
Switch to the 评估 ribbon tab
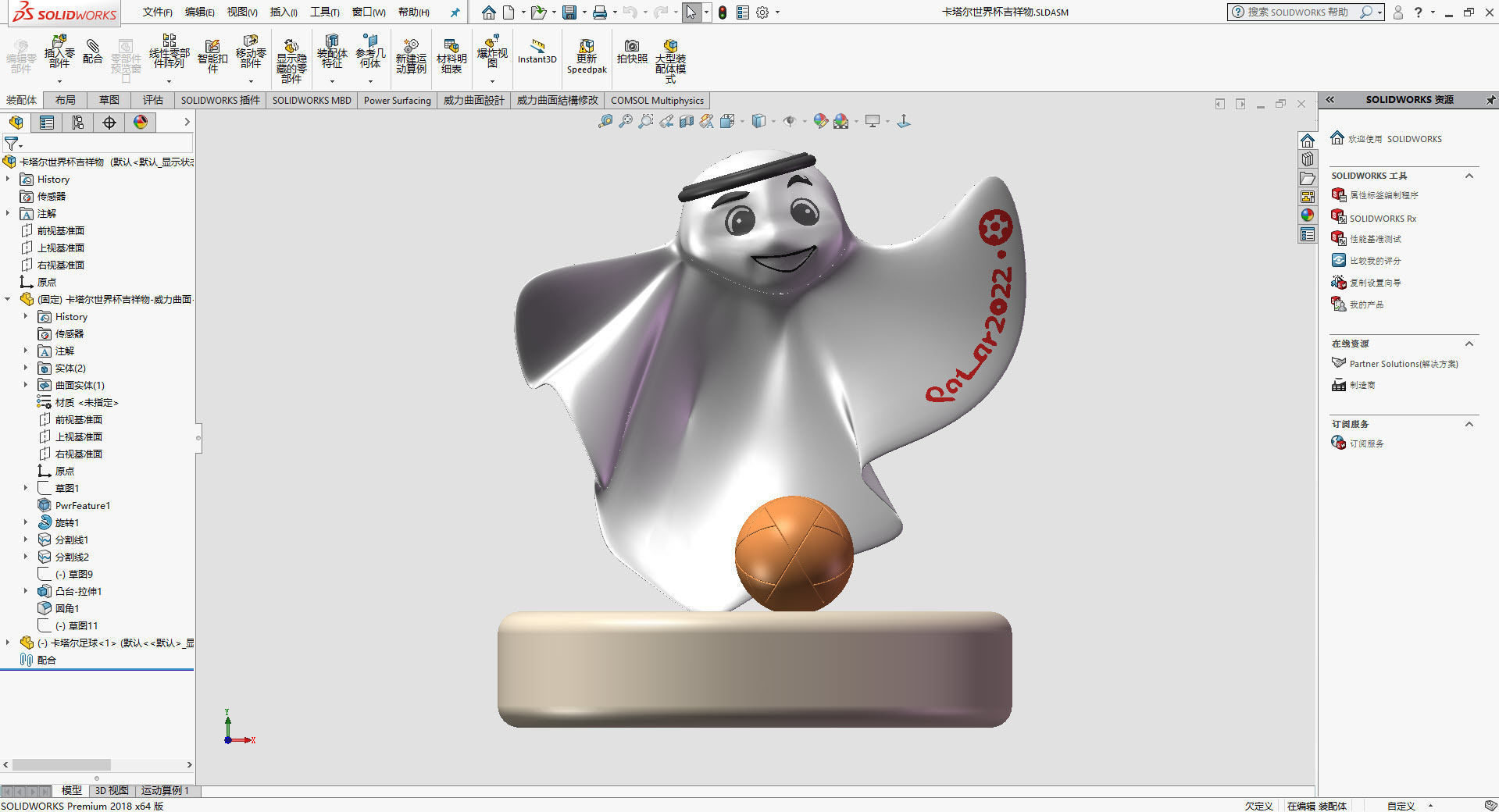click(x=153, y=100)
